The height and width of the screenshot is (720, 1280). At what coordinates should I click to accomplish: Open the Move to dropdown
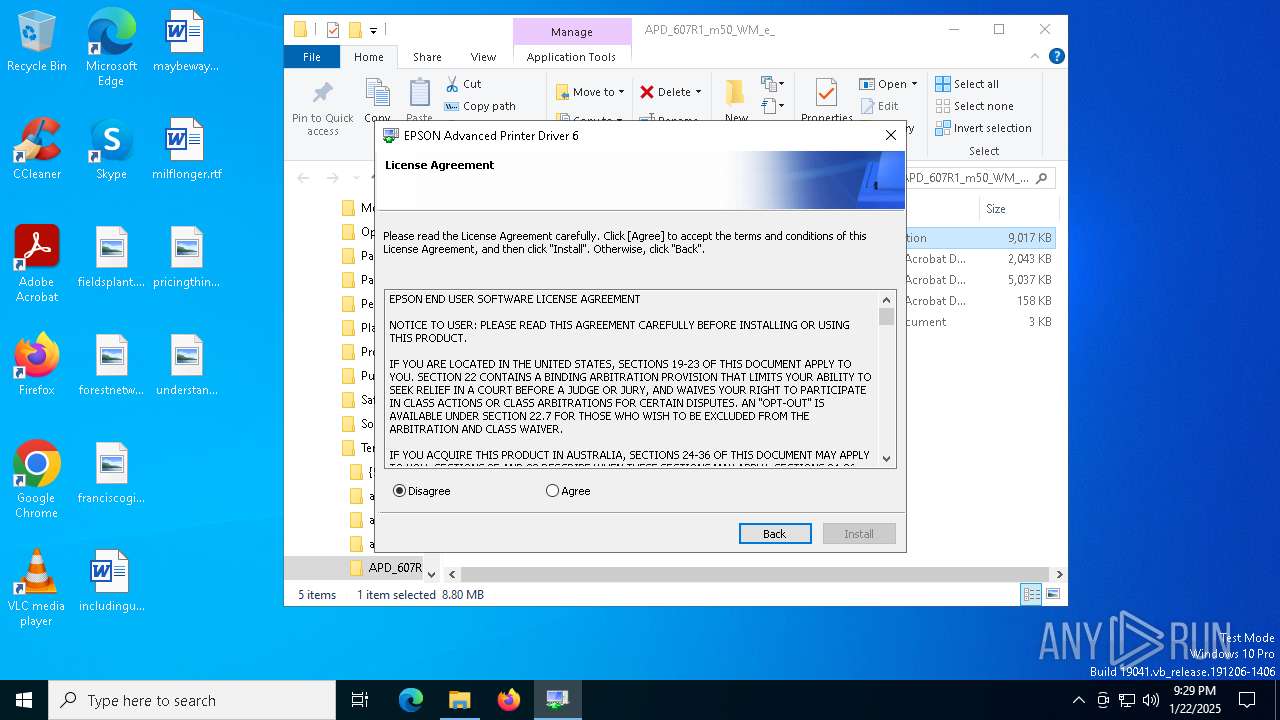[590, 92]
